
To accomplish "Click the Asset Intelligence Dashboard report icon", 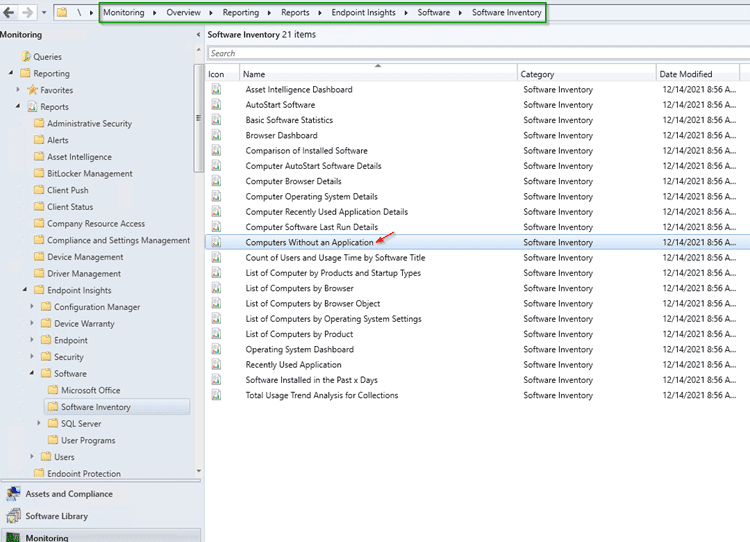I will pos(215,90).
